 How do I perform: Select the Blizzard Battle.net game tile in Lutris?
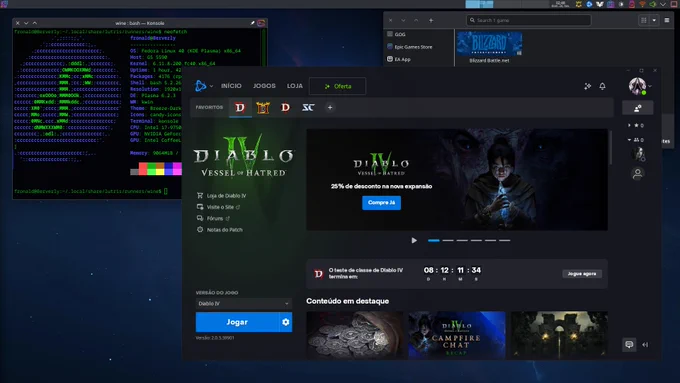(x=489, y=47)
